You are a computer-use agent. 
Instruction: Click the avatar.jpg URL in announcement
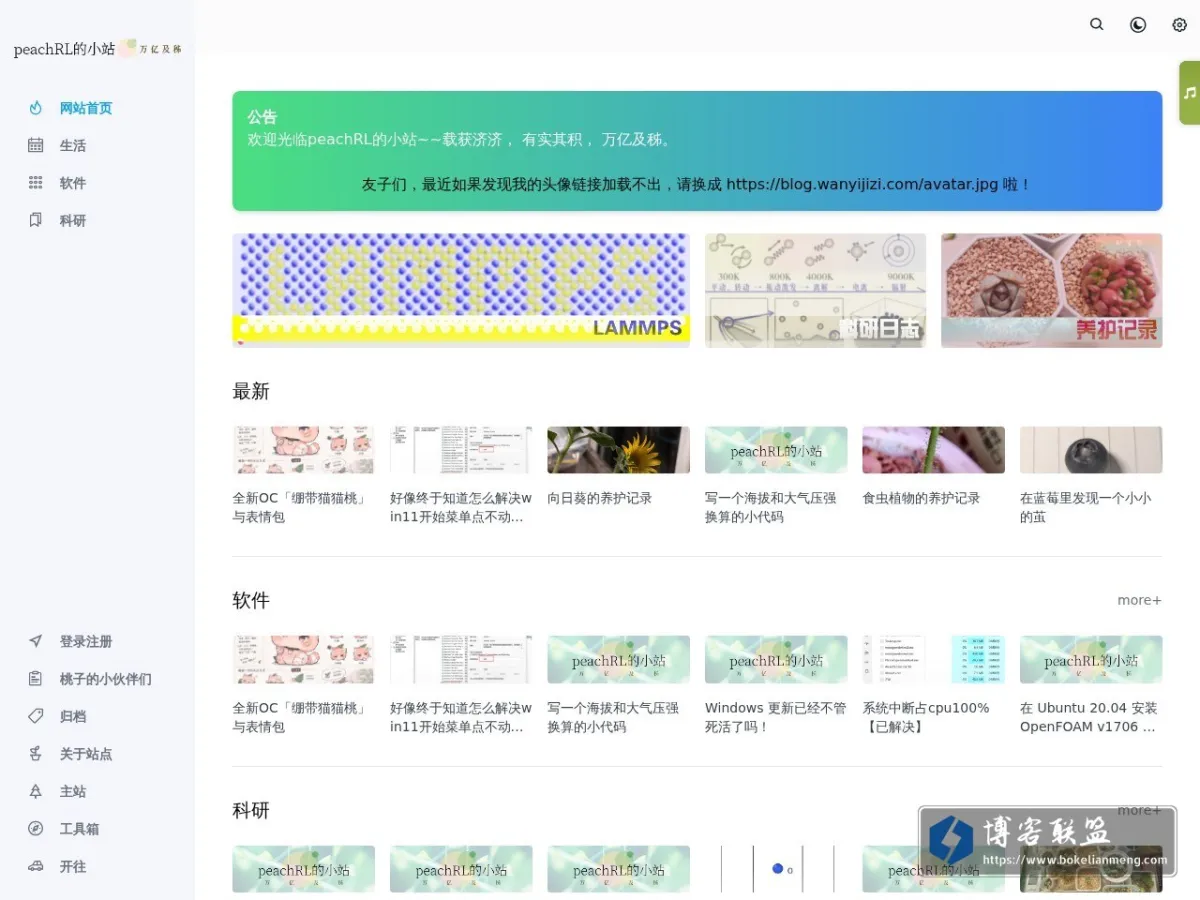(862, 184)
